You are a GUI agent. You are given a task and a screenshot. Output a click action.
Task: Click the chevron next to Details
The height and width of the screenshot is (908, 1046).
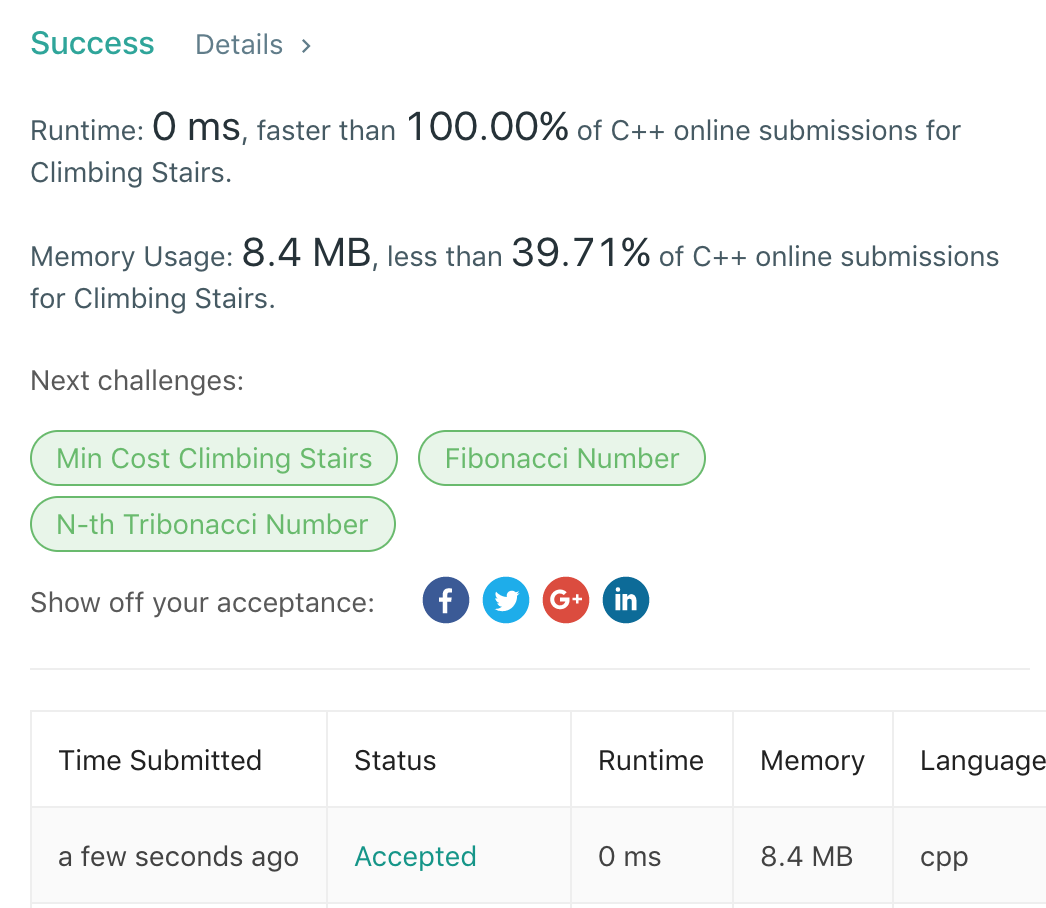click(306, 45)
